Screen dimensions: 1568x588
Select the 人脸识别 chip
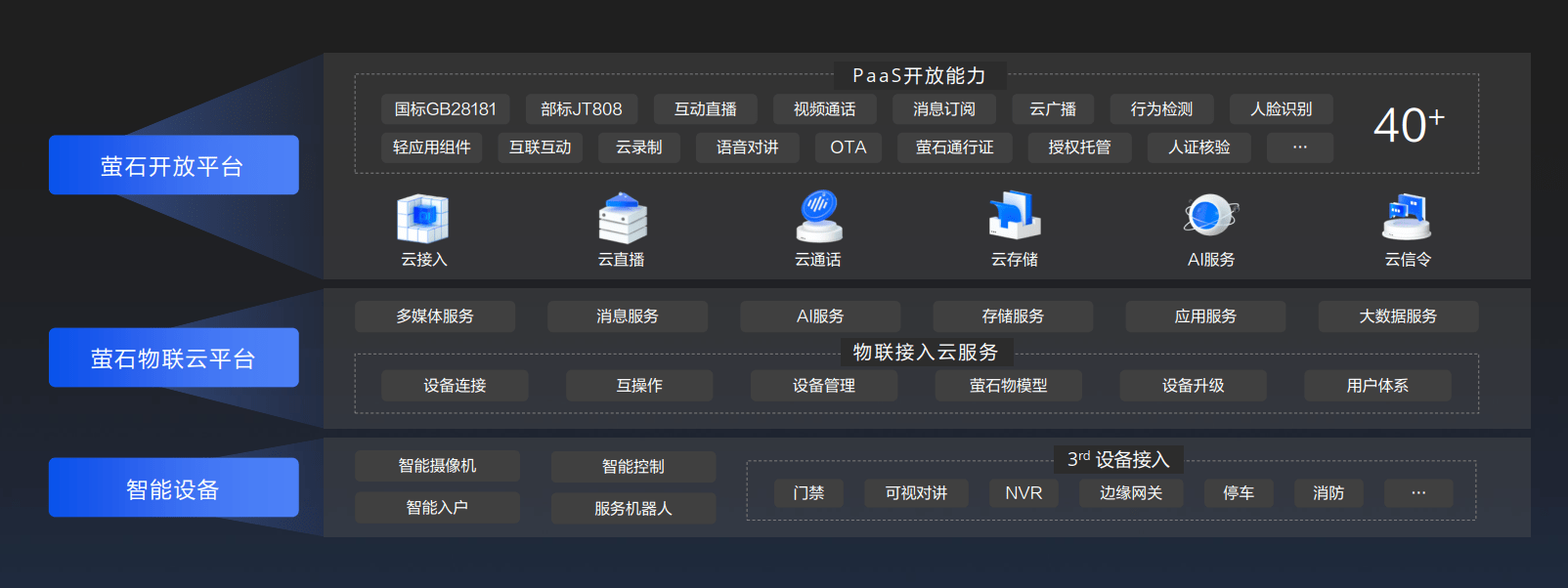(x=1282, y=109)
